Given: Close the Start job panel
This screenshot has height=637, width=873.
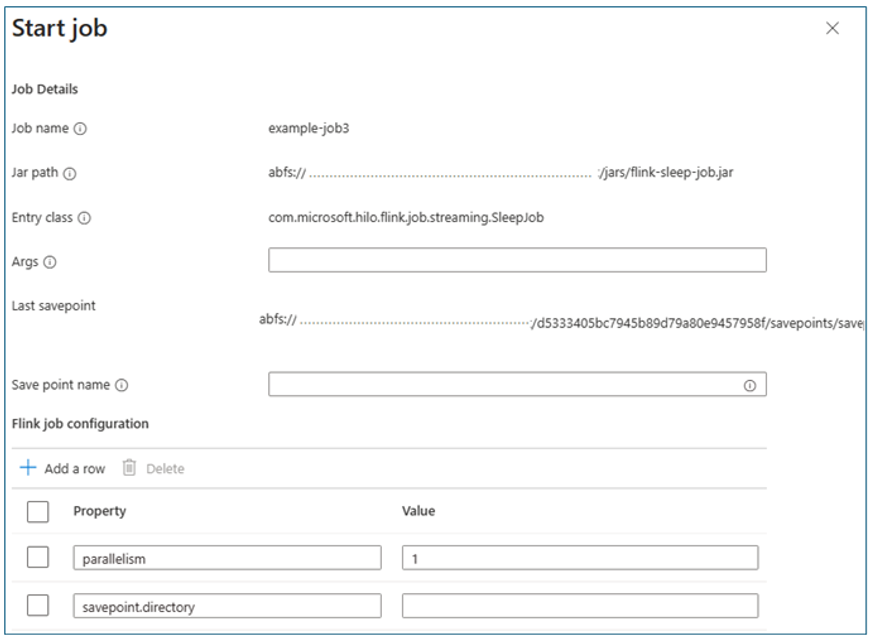Looking at the screenshot, I should click(832, 29).
